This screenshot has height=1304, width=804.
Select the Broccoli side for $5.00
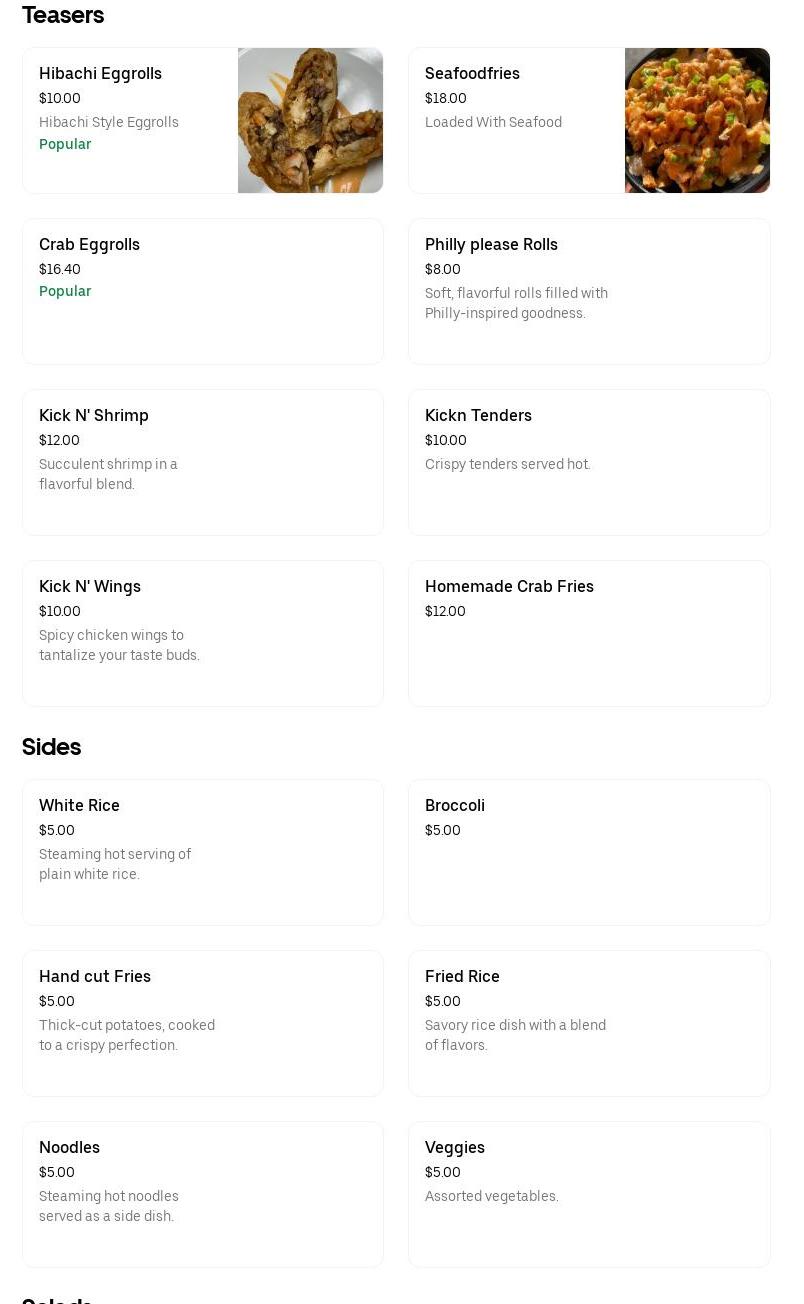tap(589, 852)
